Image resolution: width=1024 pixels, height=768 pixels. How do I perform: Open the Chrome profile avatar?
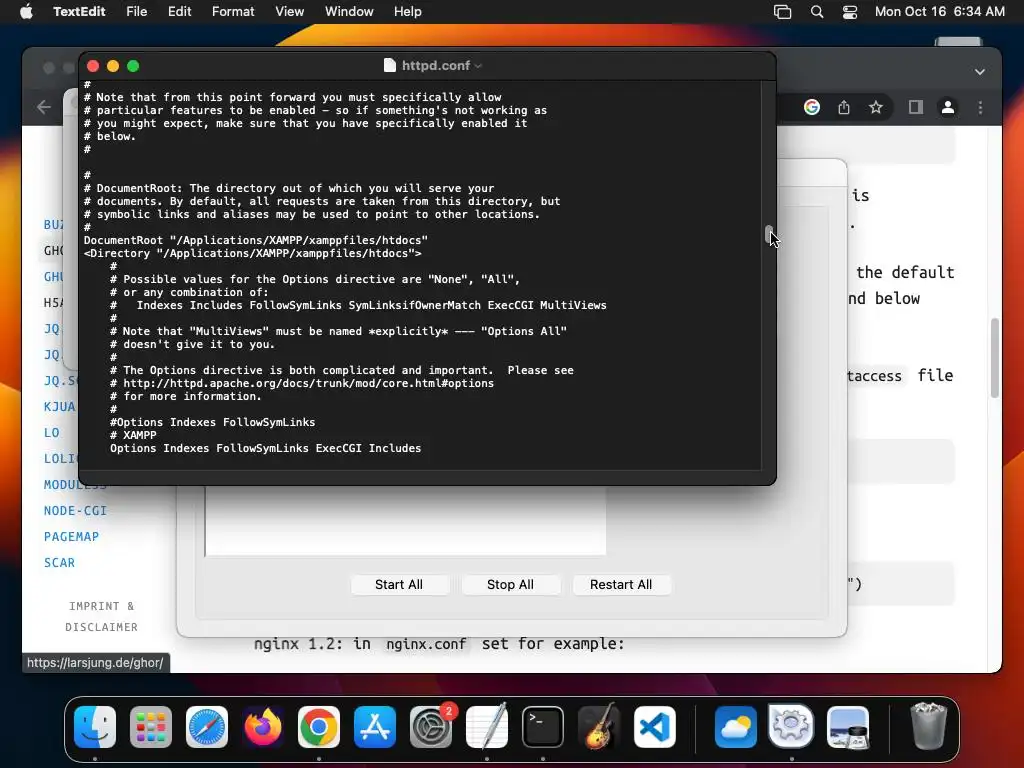coord(948,107)
